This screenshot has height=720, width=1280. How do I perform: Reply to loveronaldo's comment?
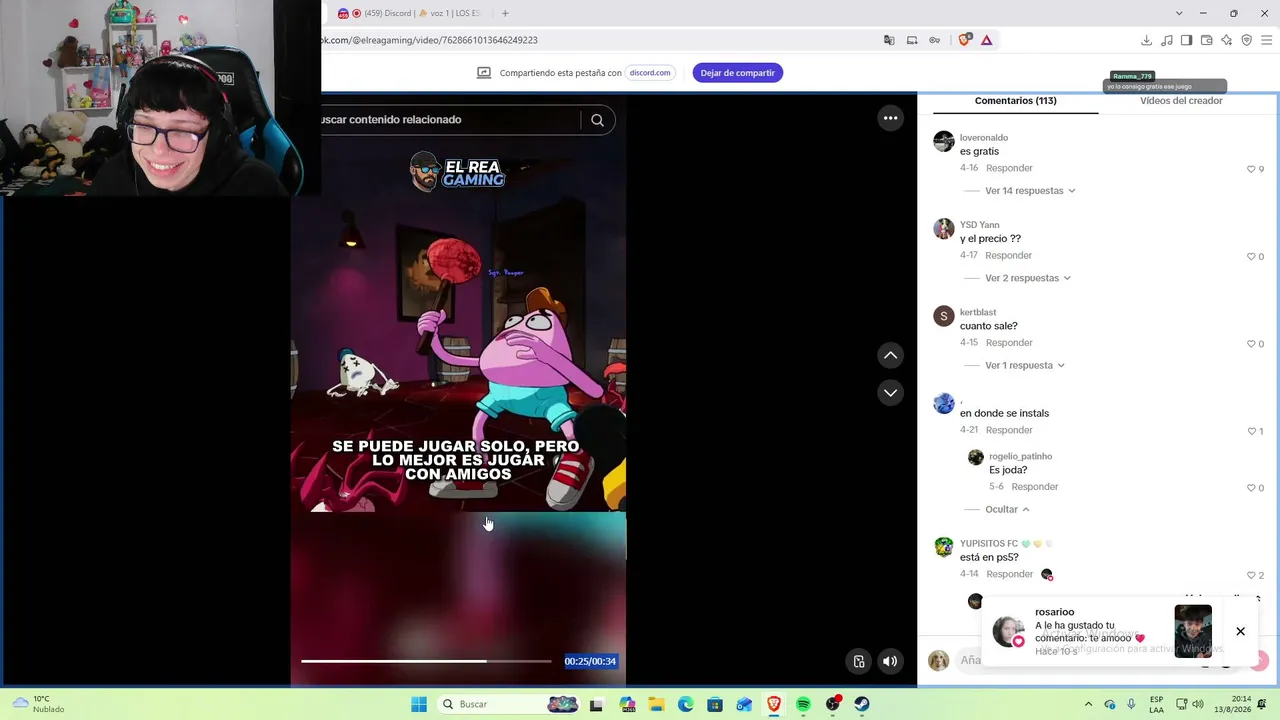pos(1009,168)
